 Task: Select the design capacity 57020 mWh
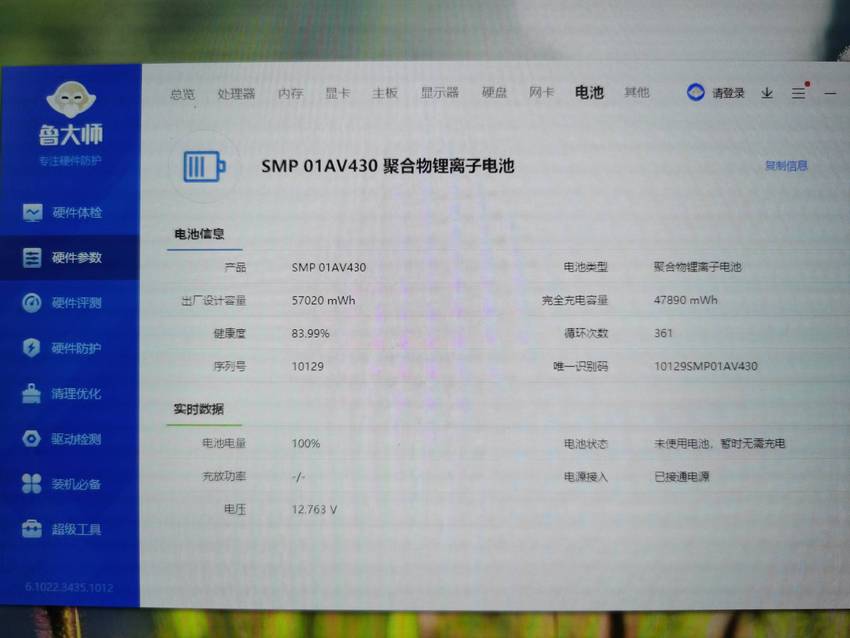point(323,300)
